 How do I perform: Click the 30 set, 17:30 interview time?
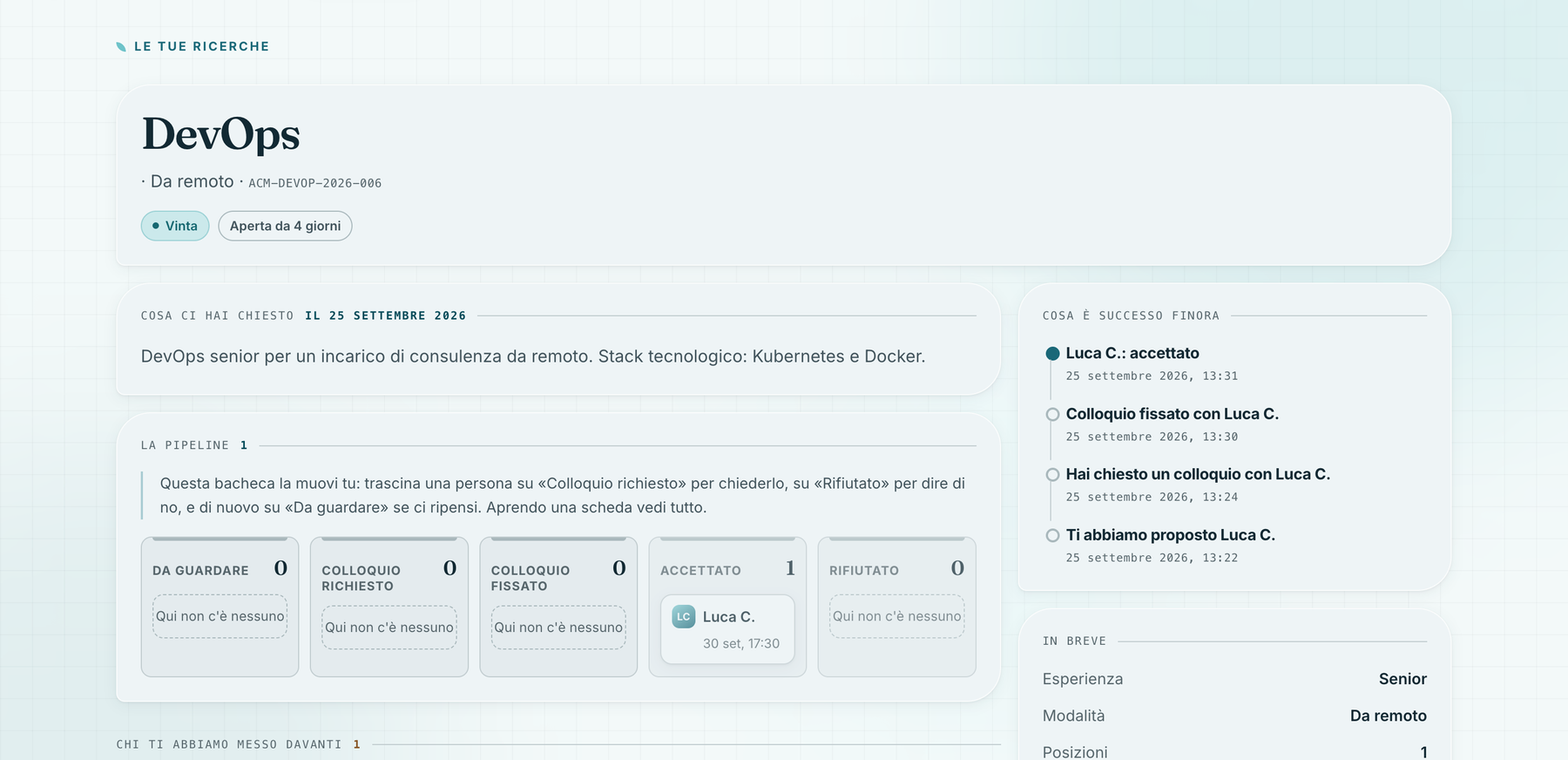tap(741, 643)
